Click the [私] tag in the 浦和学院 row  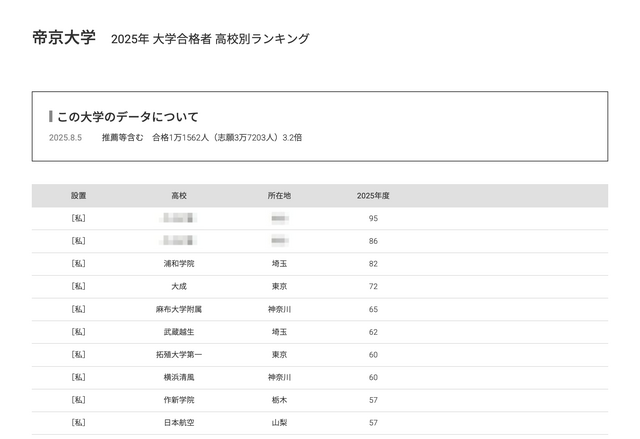tap(78, 264)
